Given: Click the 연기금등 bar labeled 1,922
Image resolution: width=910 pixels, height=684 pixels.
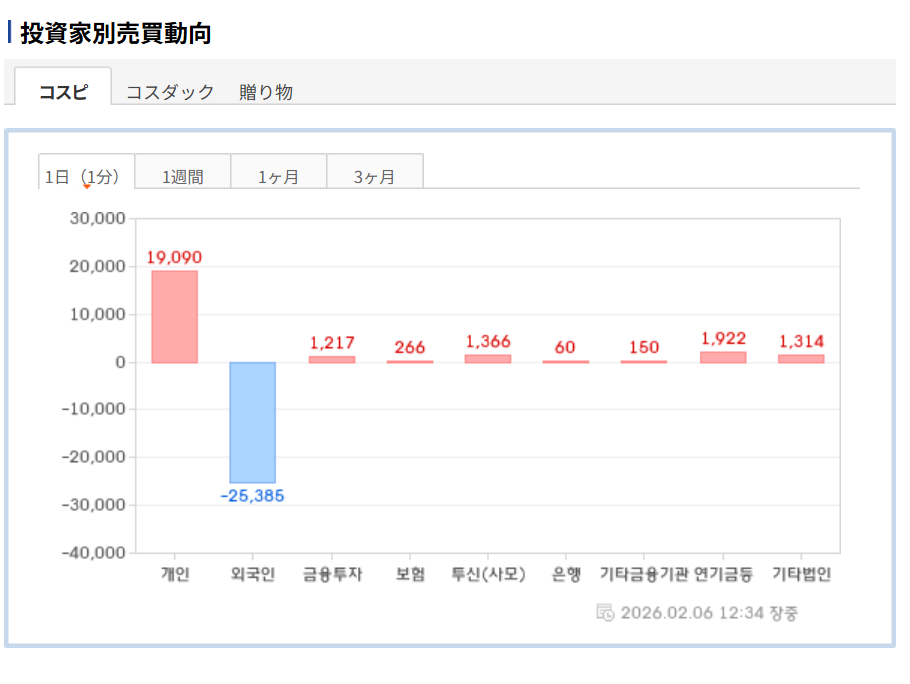Looking at the screenshot, I should [723, 357].
